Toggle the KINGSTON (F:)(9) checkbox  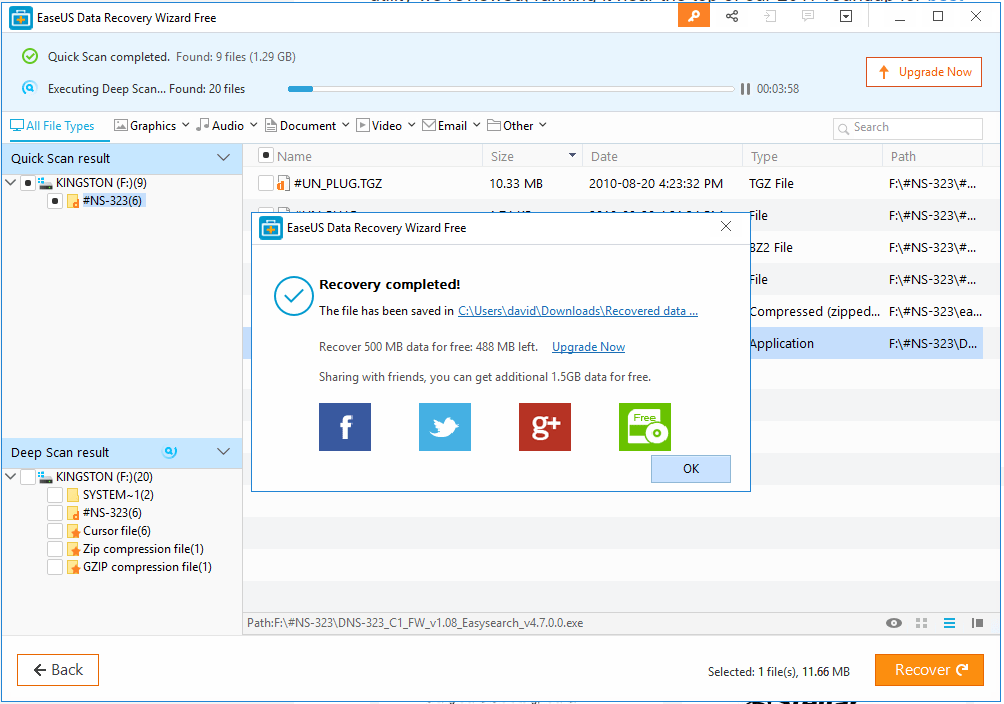click(28, 183)
